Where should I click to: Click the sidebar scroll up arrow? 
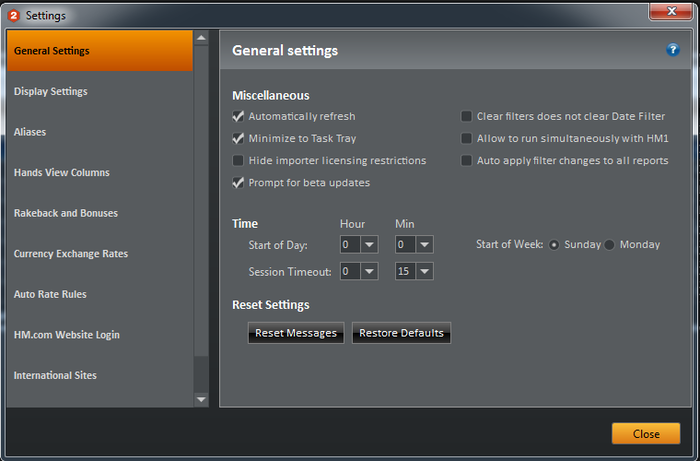point(201,38)
